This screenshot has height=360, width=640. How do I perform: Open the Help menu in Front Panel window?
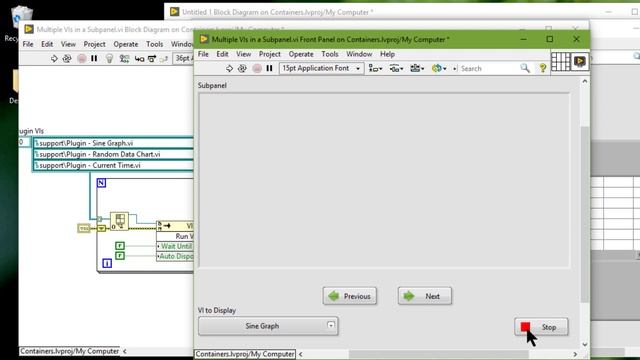(x=387, y=54)
